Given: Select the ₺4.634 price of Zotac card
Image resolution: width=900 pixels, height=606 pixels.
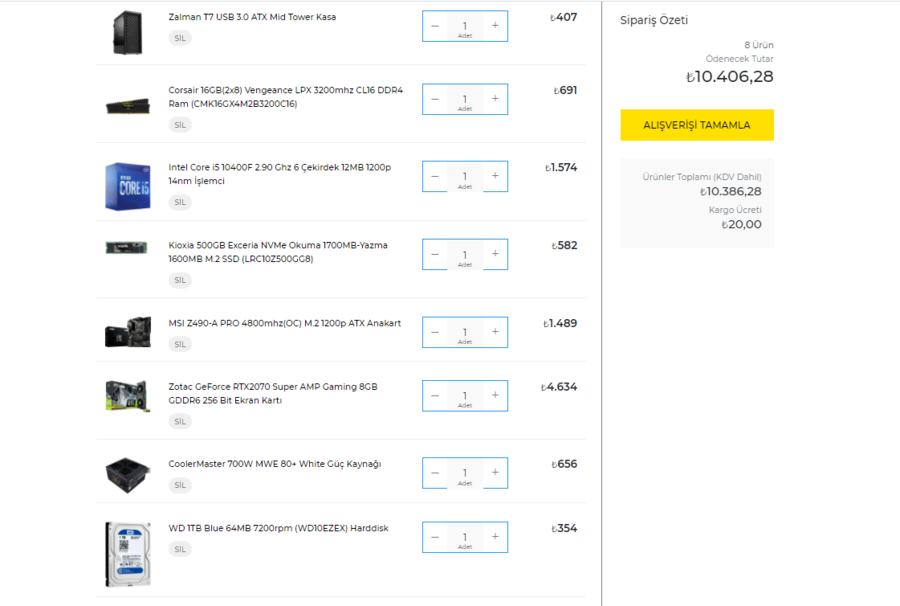Looking at the screenshot, I should [x=559, y=387].
